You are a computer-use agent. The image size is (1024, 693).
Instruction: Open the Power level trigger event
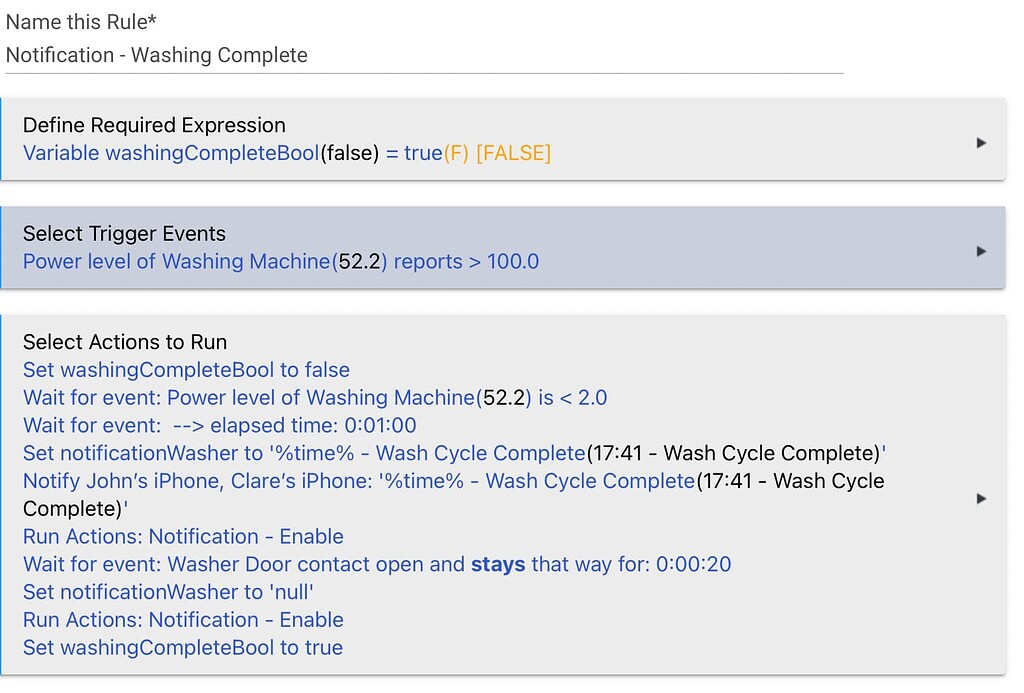click(280, 261)
